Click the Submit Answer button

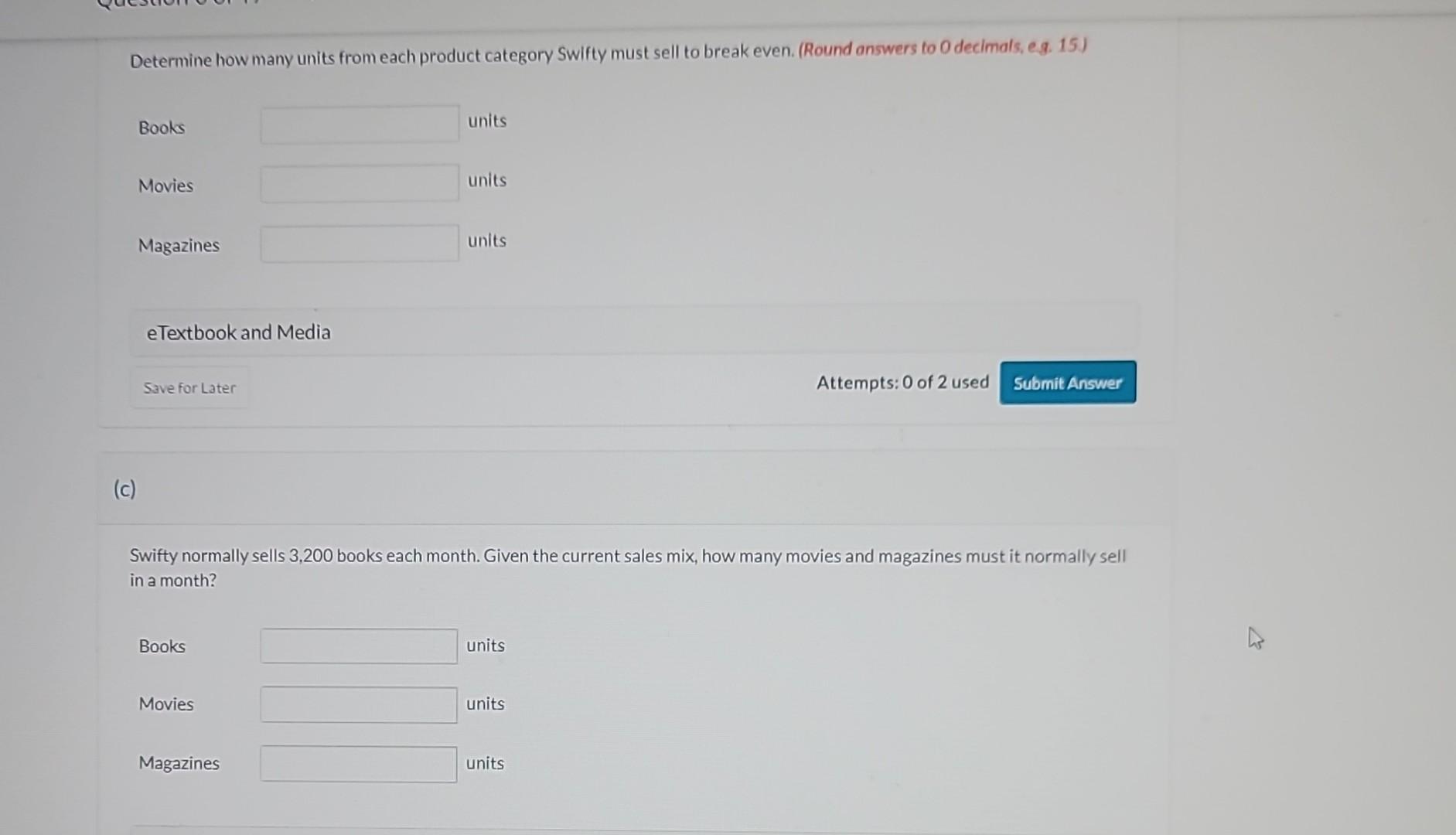(x=1067, y=382)
